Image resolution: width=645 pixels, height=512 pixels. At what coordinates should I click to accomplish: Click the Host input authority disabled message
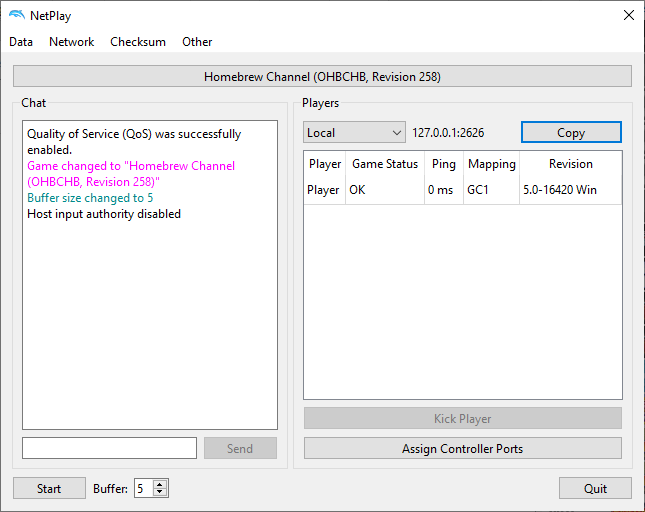click(x=104, y=214)
